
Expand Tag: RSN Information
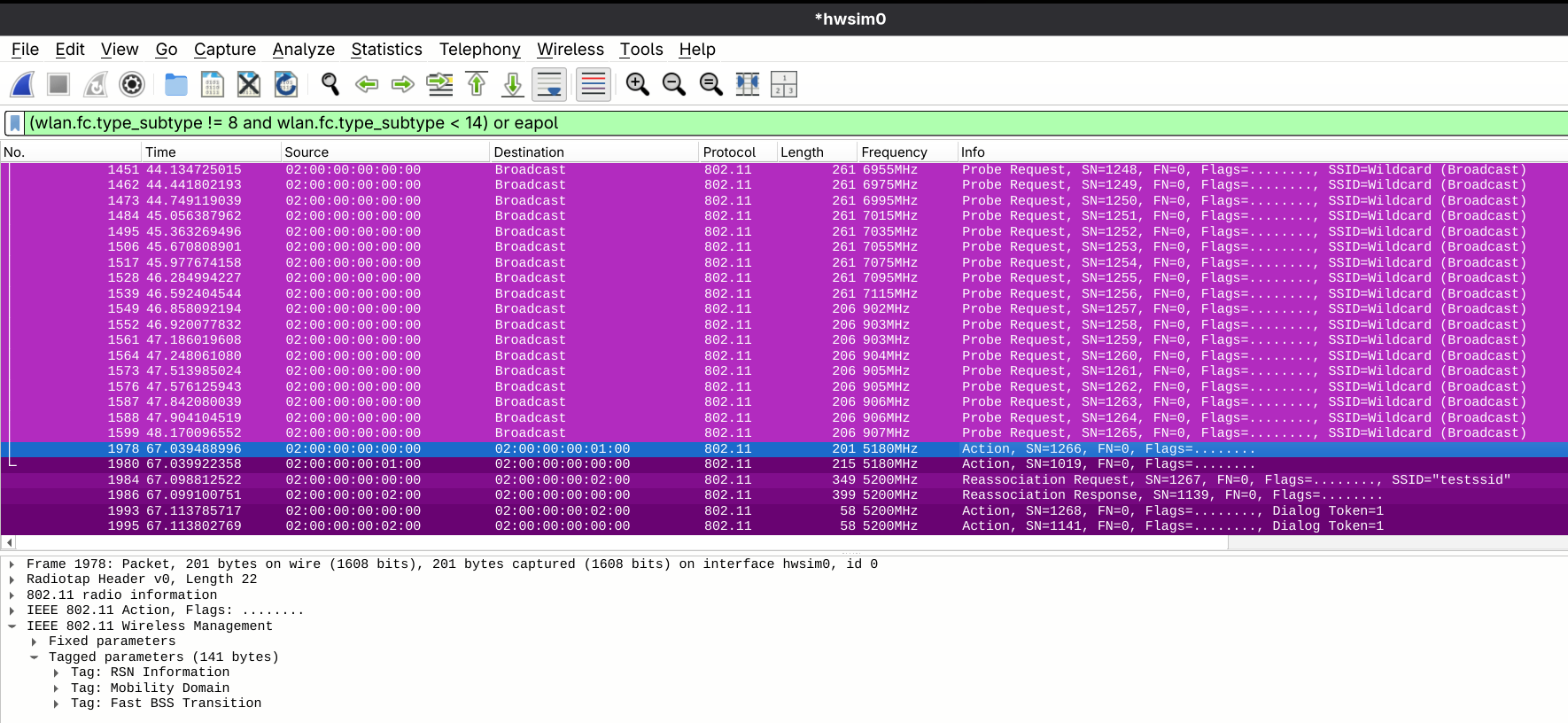tap(56, 672)
